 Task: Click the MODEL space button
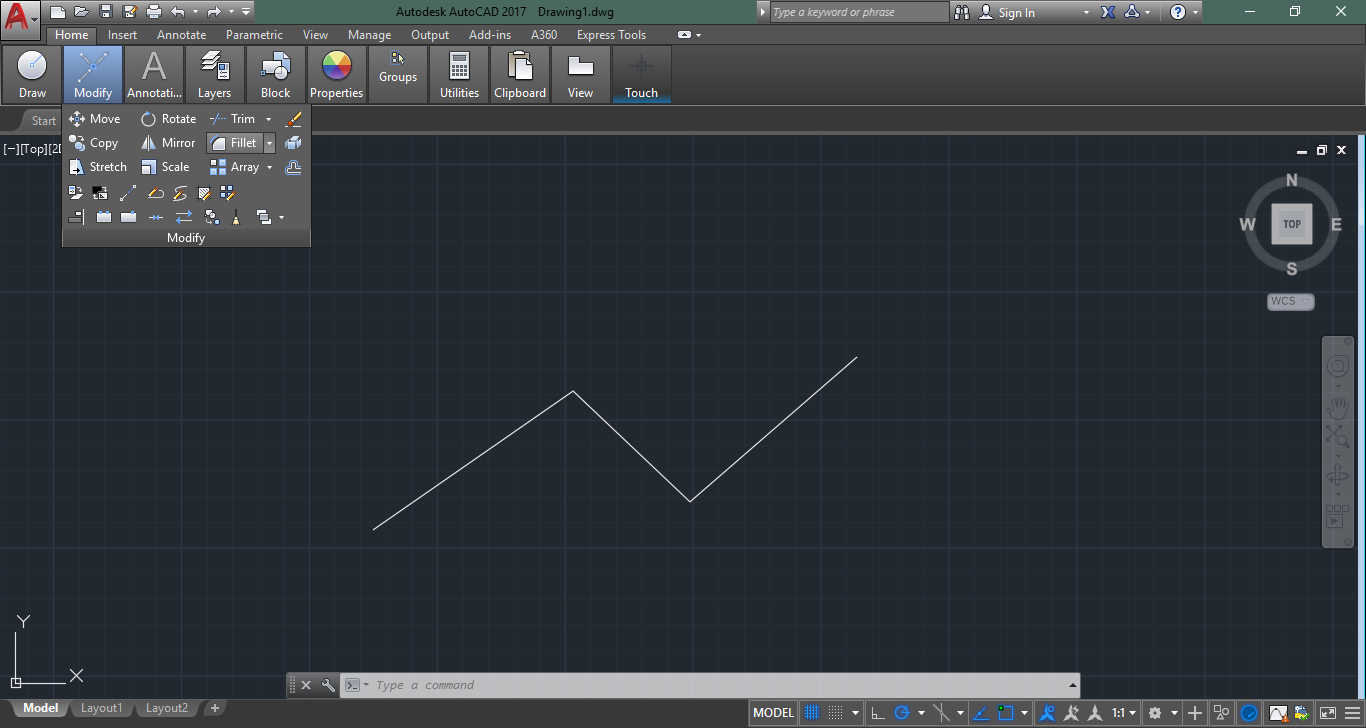(773, 713)
